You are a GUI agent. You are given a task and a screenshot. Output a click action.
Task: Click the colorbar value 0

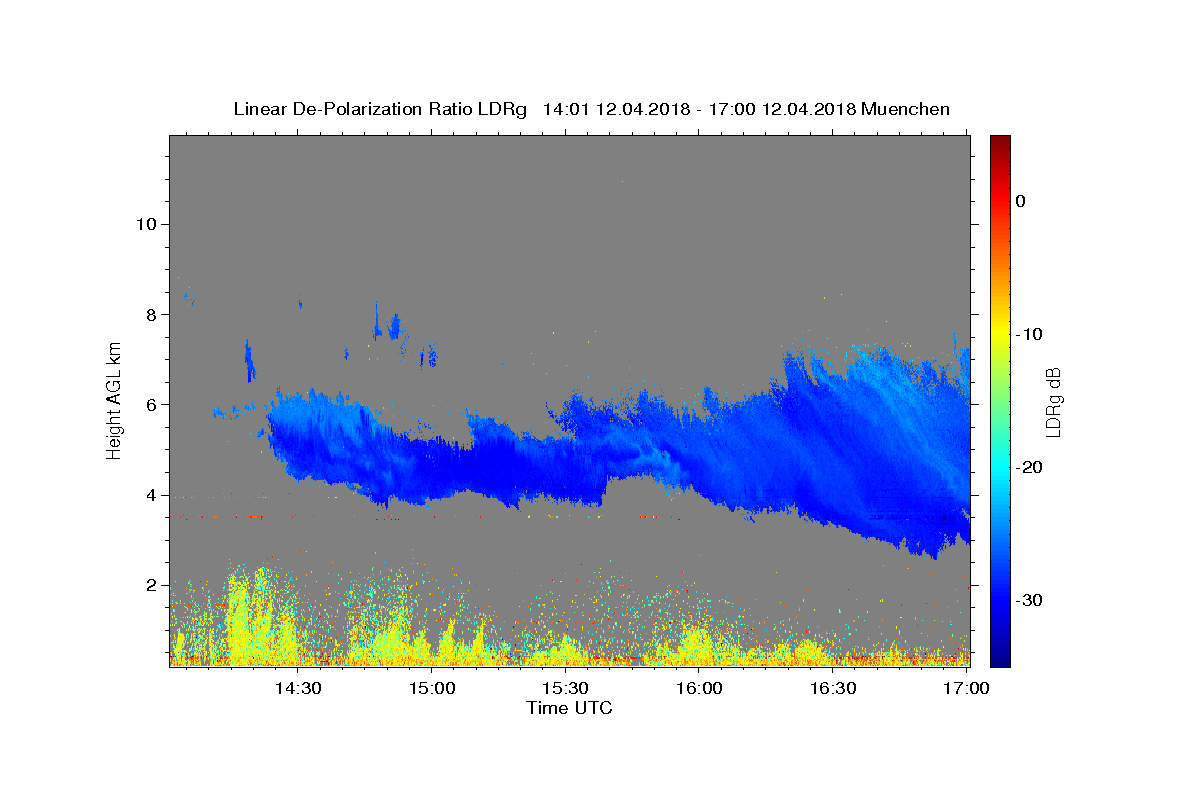1021,201
